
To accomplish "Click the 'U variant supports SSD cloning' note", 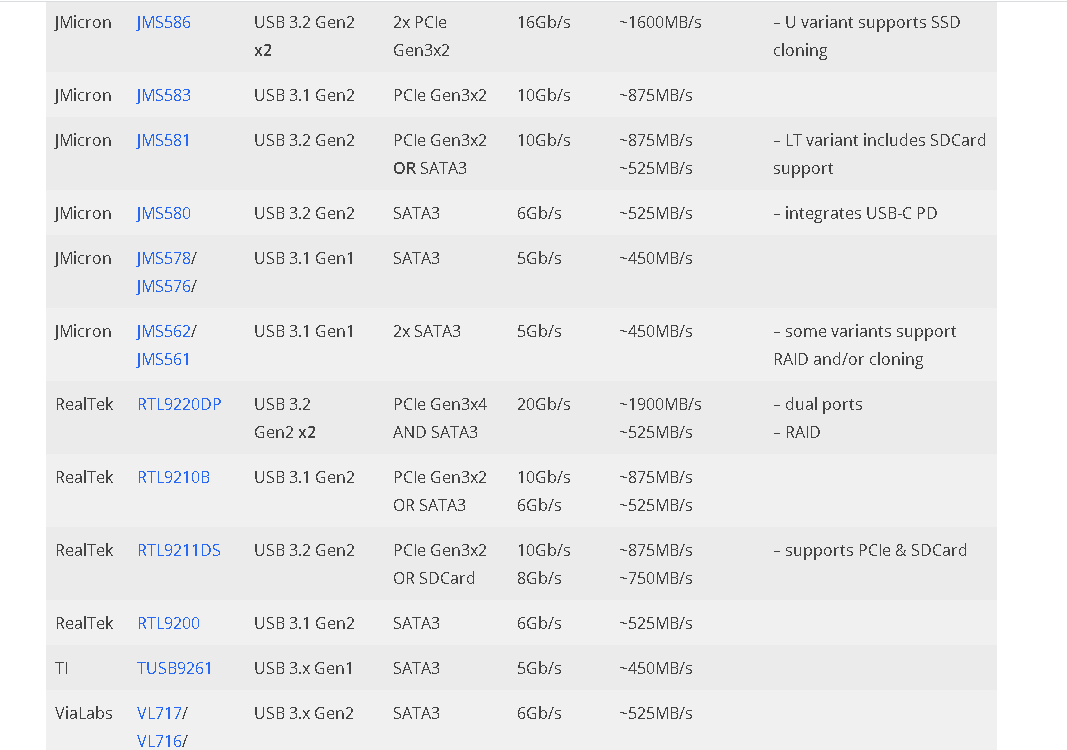I will [866, 36].
